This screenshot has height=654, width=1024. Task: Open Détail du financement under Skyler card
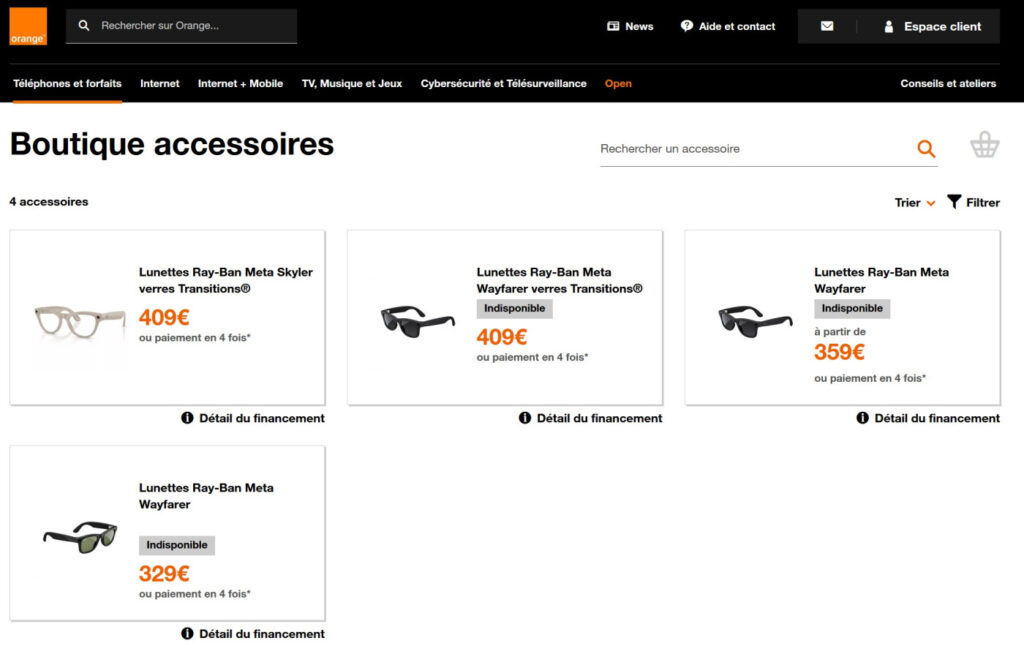[261, 418]
